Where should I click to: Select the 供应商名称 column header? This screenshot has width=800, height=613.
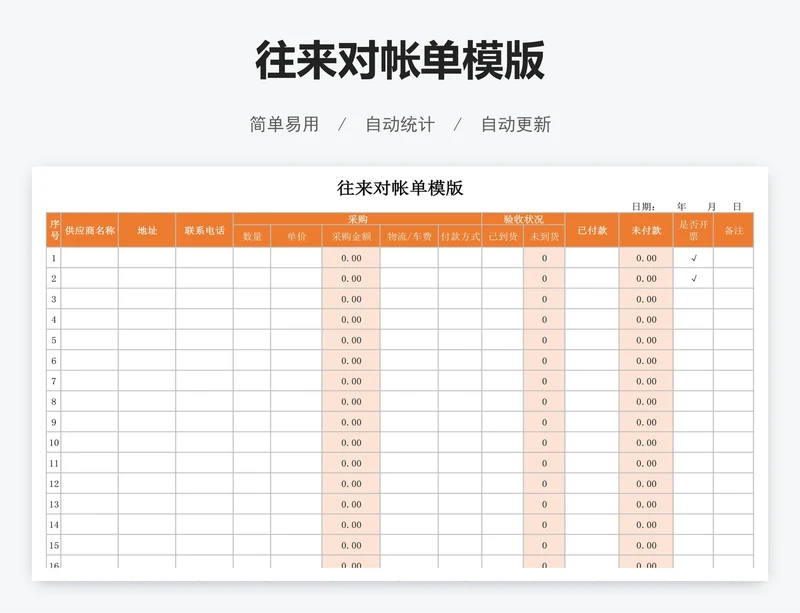(89, 230)
